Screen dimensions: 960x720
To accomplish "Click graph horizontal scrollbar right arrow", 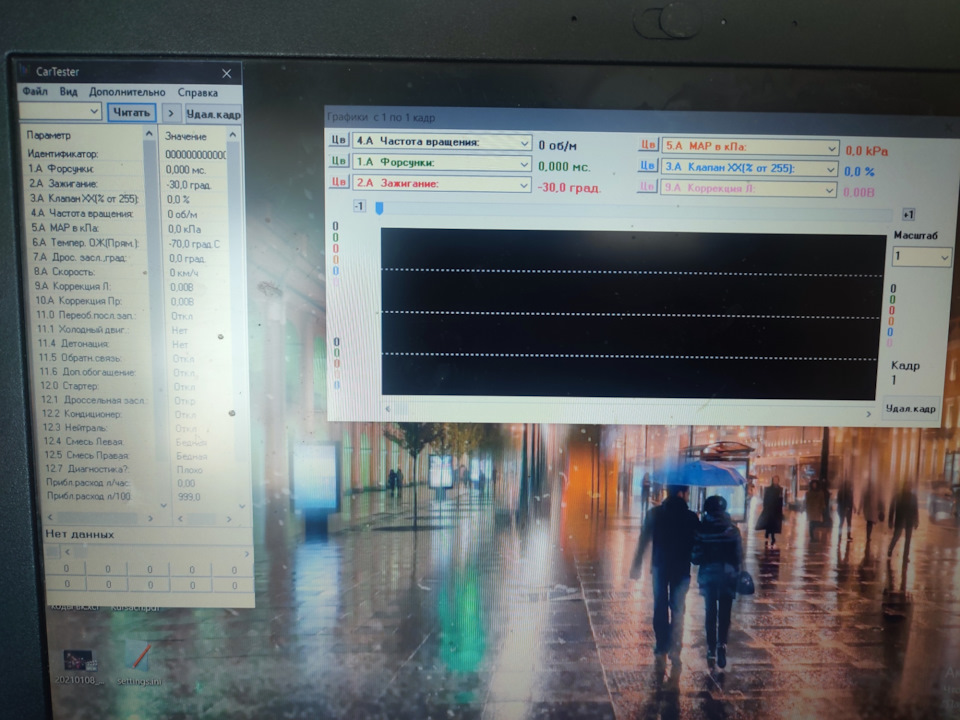I will (x=868, y=414).
